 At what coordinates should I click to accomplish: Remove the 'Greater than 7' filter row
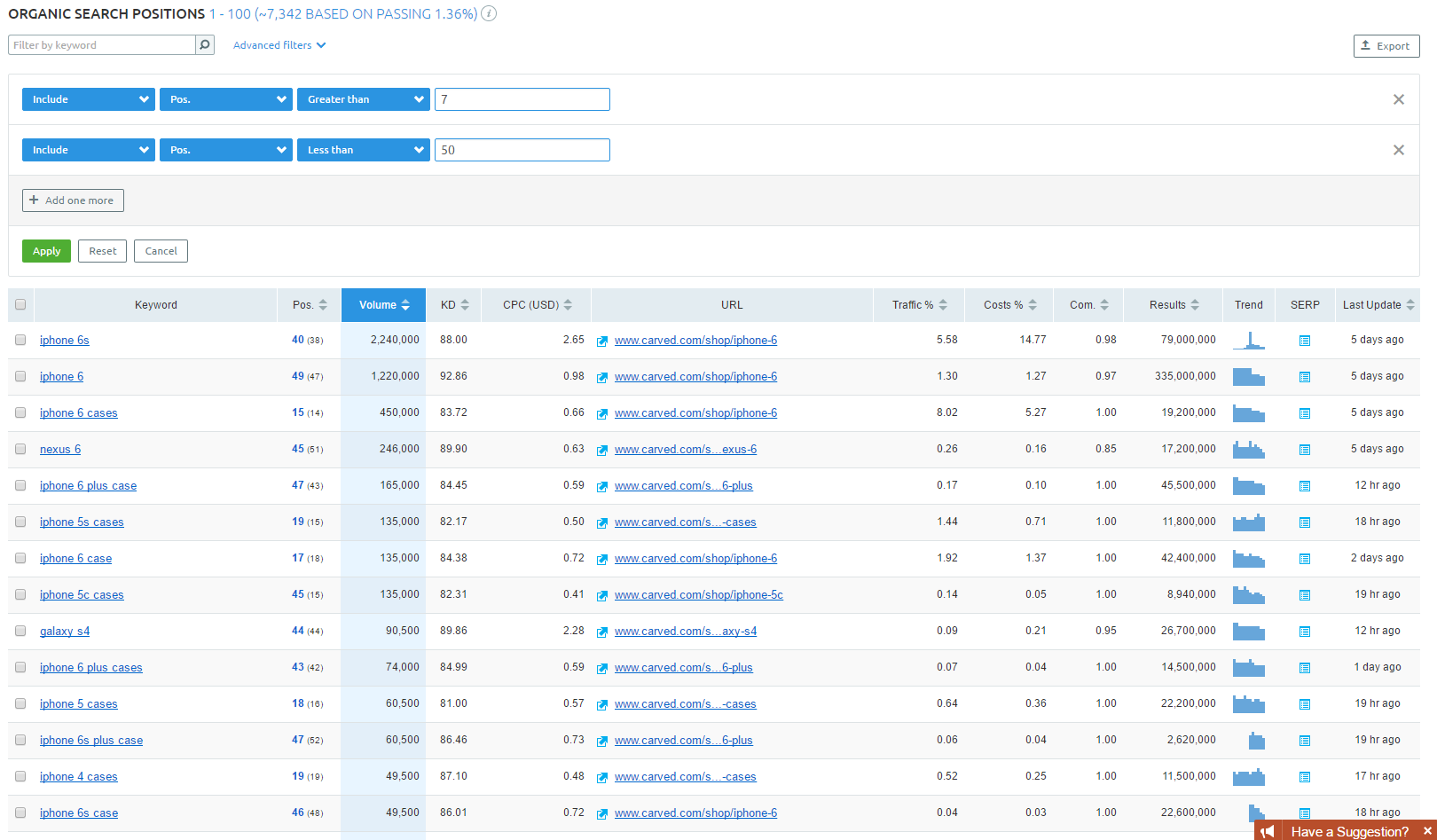pos(1398,99)
